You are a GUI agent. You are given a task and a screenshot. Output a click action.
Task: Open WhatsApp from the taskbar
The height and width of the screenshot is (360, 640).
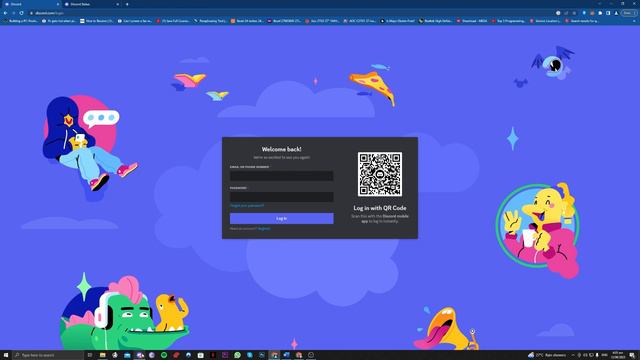(237, 355)
